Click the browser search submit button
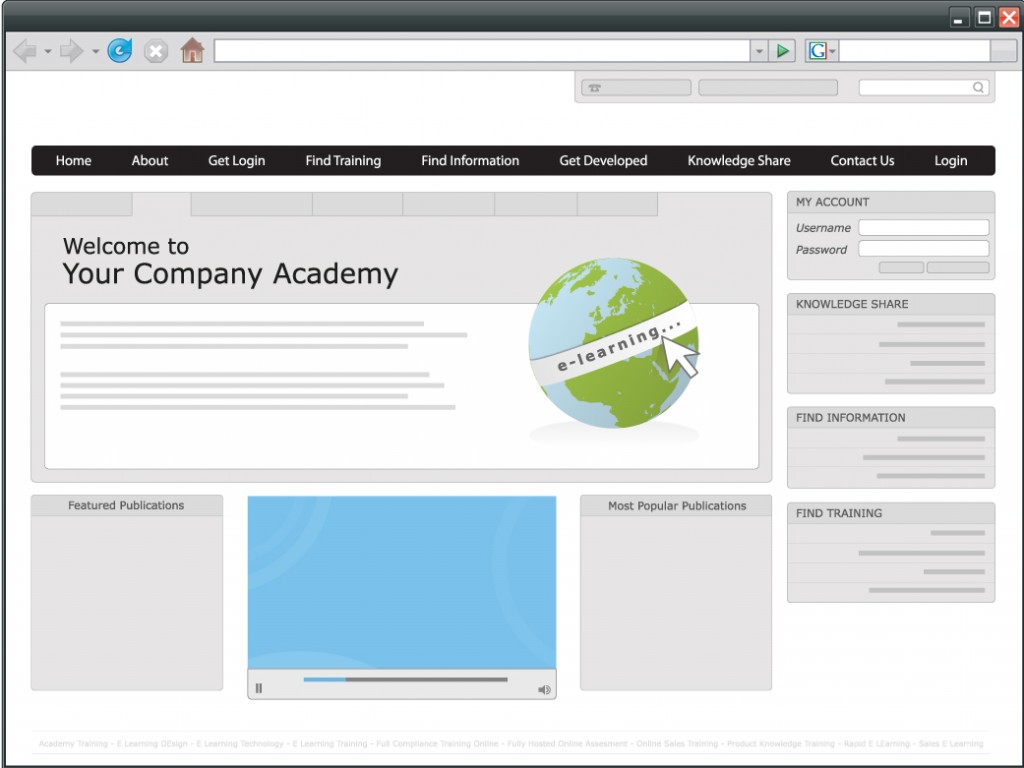Viewport: 1024px width, 768px height. (1003, 50)
